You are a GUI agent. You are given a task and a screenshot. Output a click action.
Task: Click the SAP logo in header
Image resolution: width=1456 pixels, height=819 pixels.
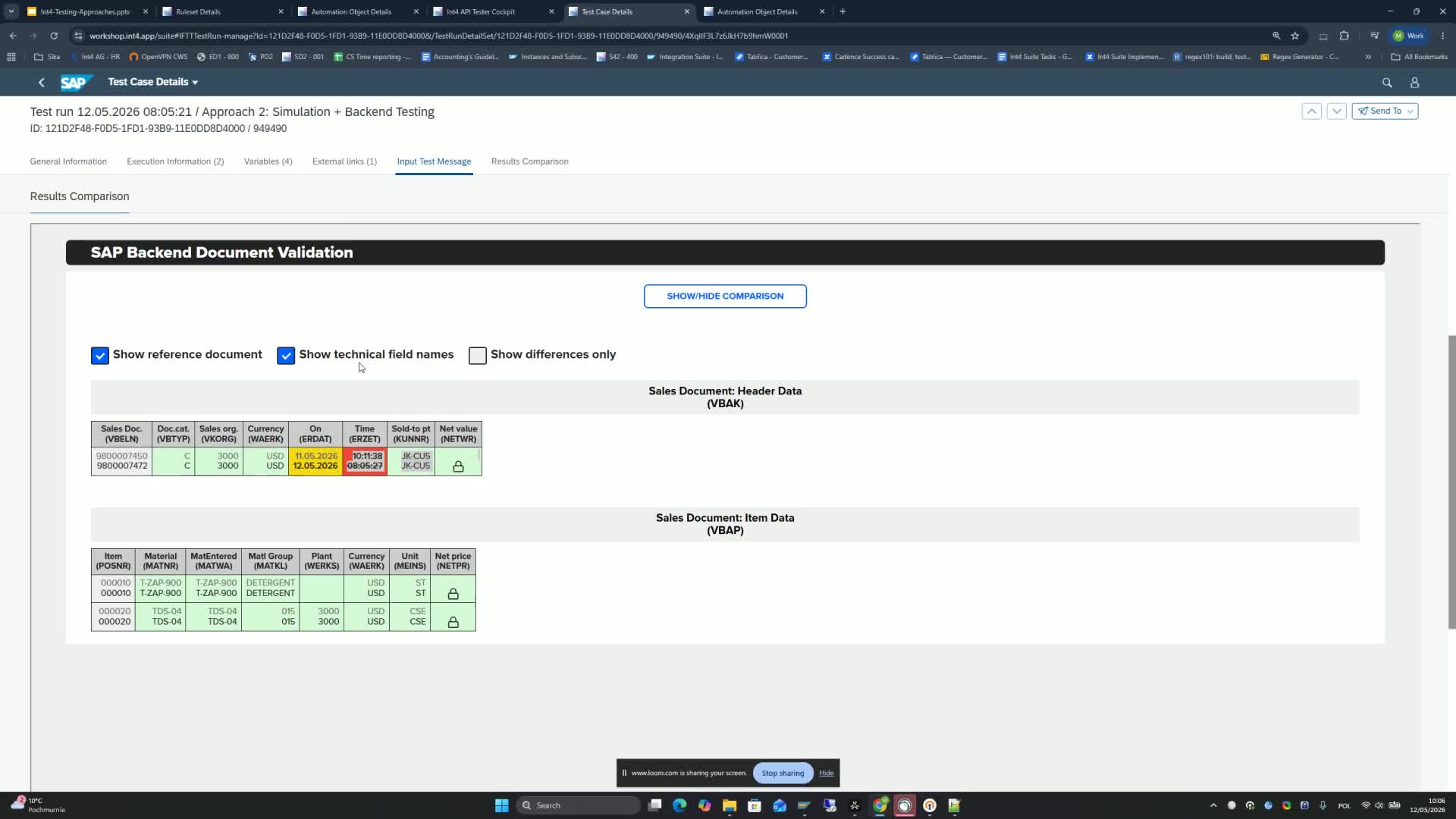click(x=76, y=82)
